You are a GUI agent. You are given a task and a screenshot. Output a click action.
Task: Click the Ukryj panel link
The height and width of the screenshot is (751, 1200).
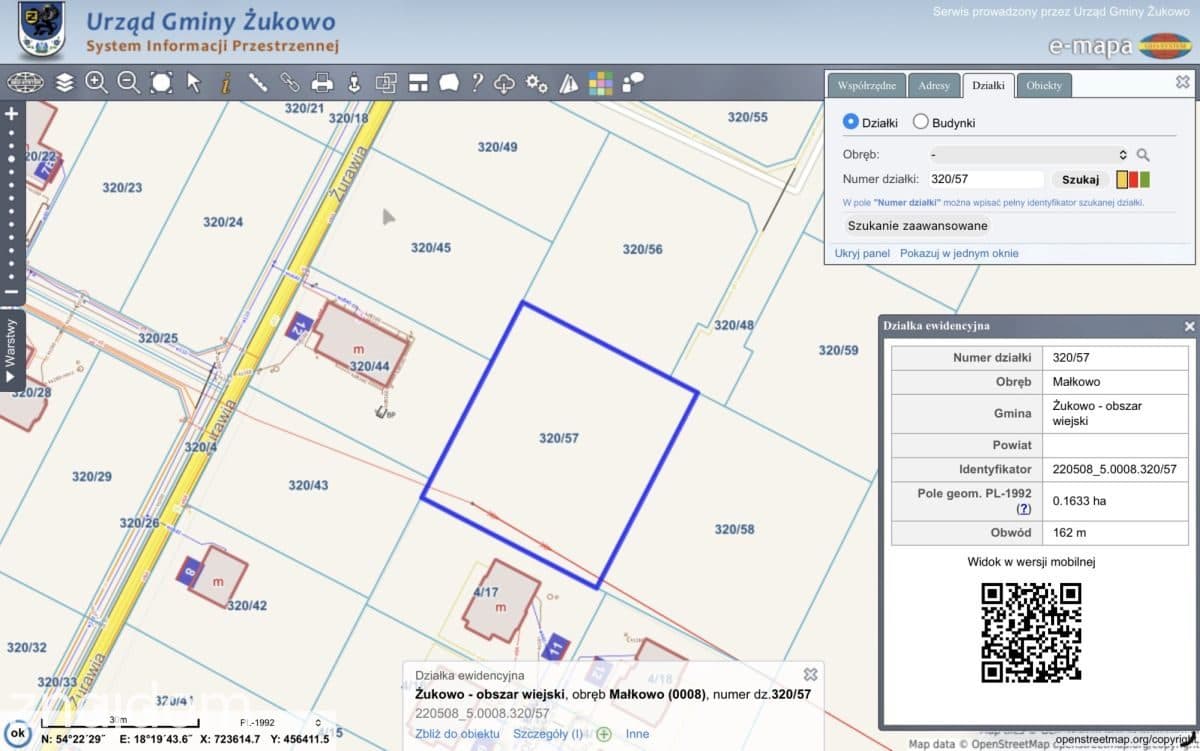[x=862, y=254]
